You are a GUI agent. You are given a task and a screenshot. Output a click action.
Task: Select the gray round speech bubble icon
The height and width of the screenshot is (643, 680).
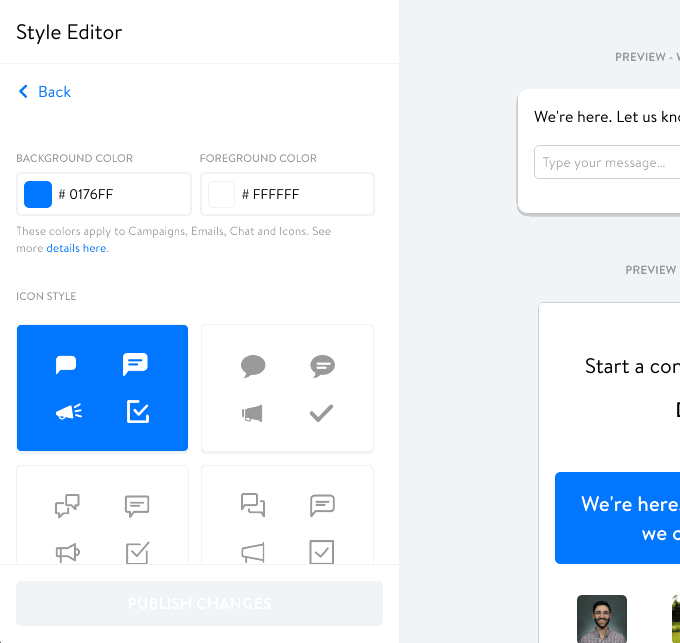253,366
